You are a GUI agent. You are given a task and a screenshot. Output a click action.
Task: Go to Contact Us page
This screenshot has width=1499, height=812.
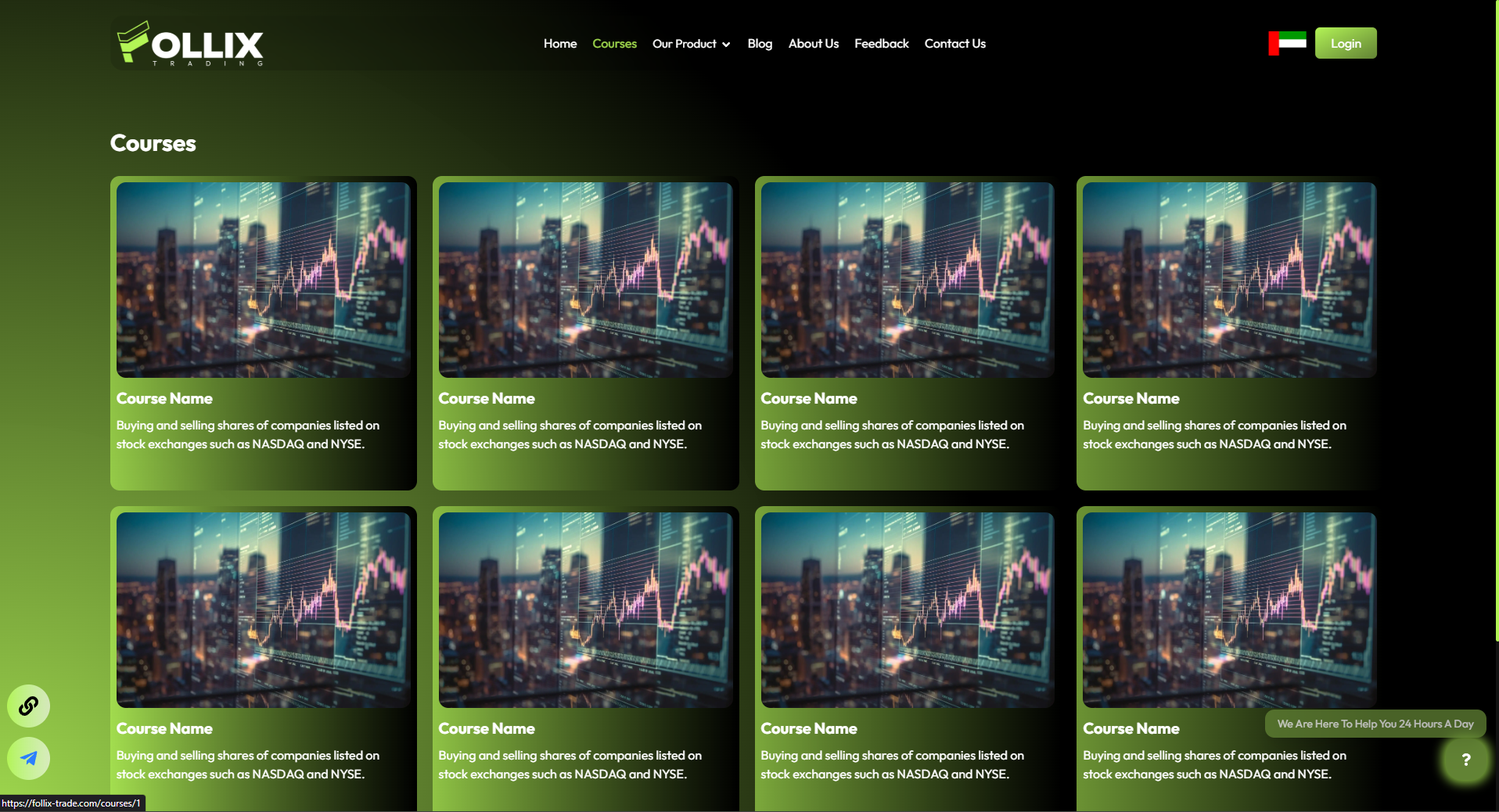click(x=954, y=44)
